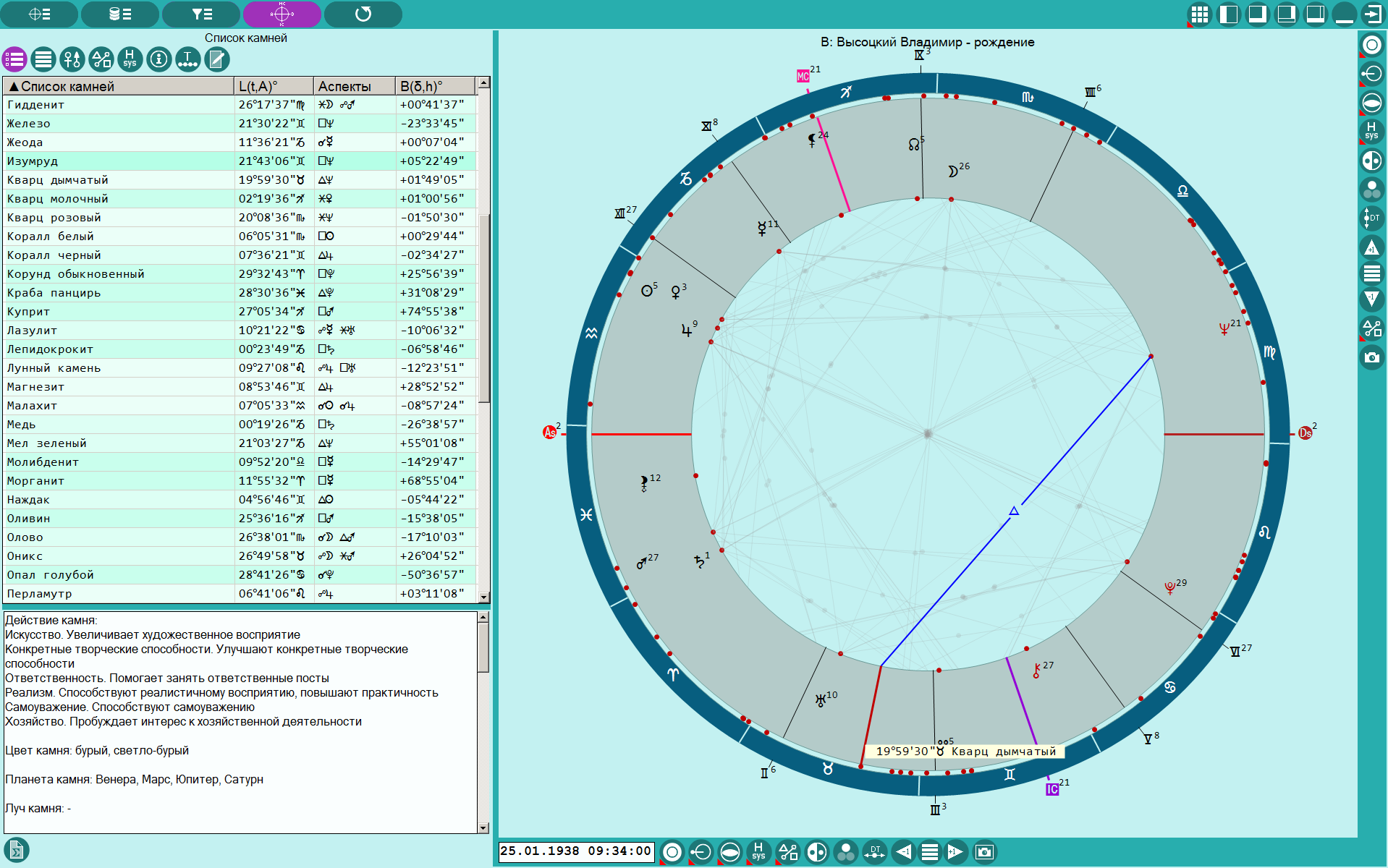Select the Малахит row in the list

(240, 405)
